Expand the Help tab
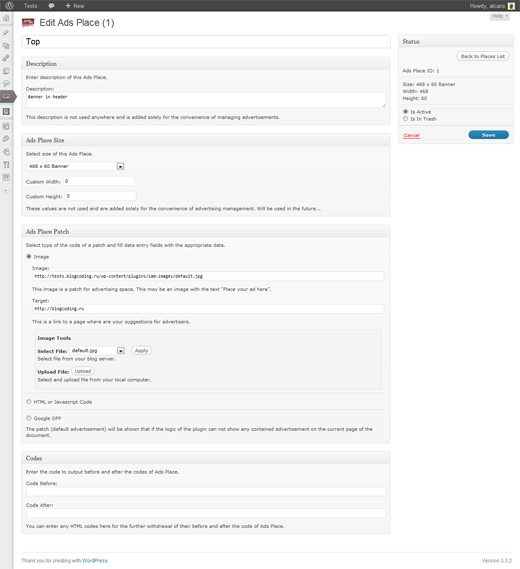520x569 pixels. 500,16
